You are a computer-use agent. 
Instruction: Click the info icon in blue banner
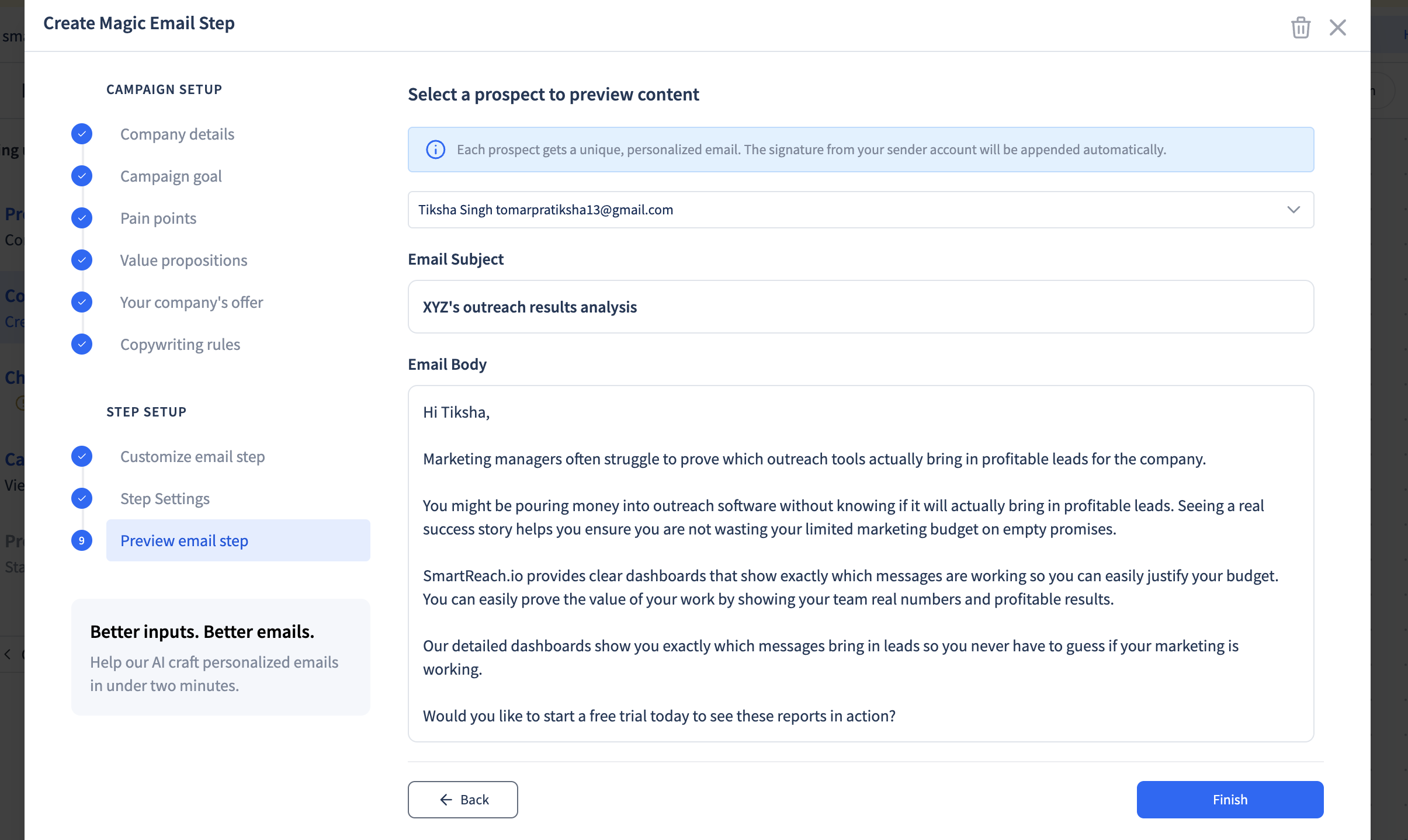coord(435,150)
